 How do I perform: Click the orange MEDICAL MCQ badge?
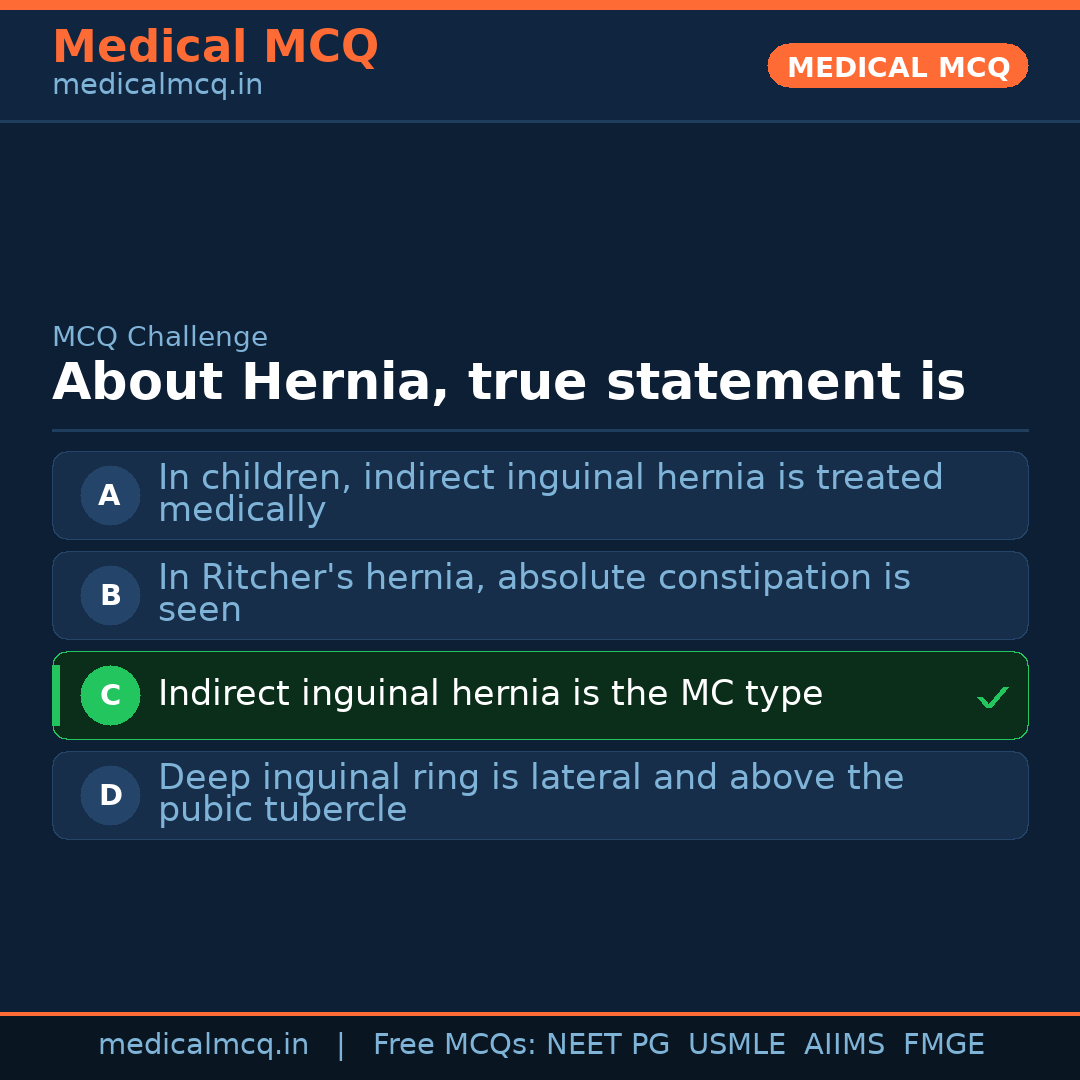click(x=898, y=66)
